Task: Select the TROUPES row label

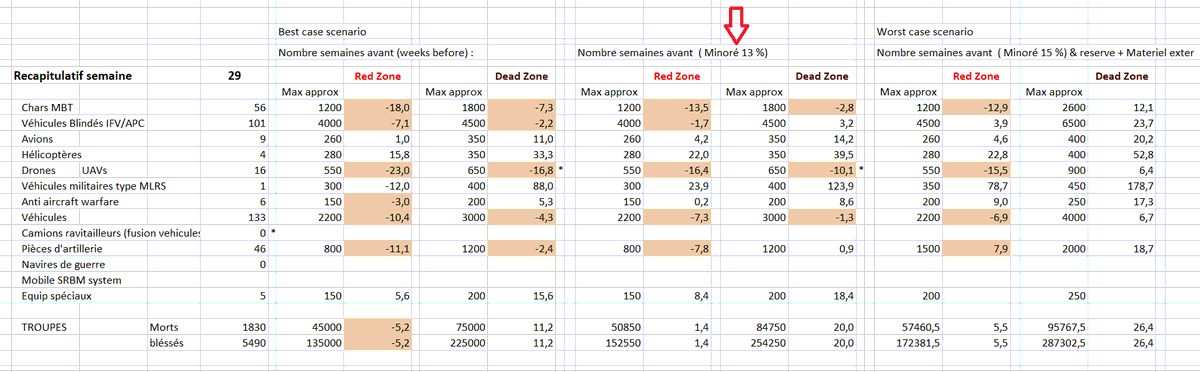Action: 48,327
